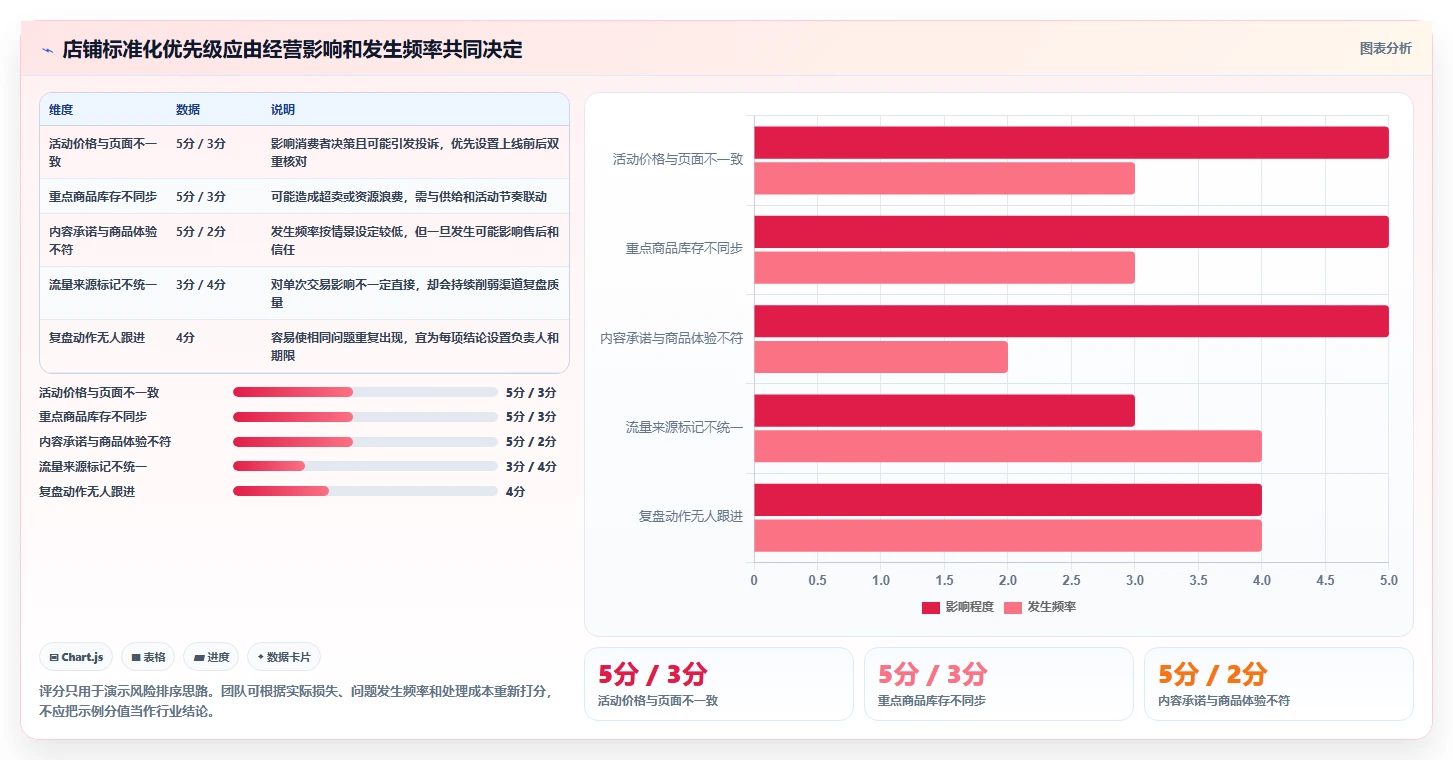Click chart frequency bar for 内容承诺与商品体验不符

pos(881,357)
